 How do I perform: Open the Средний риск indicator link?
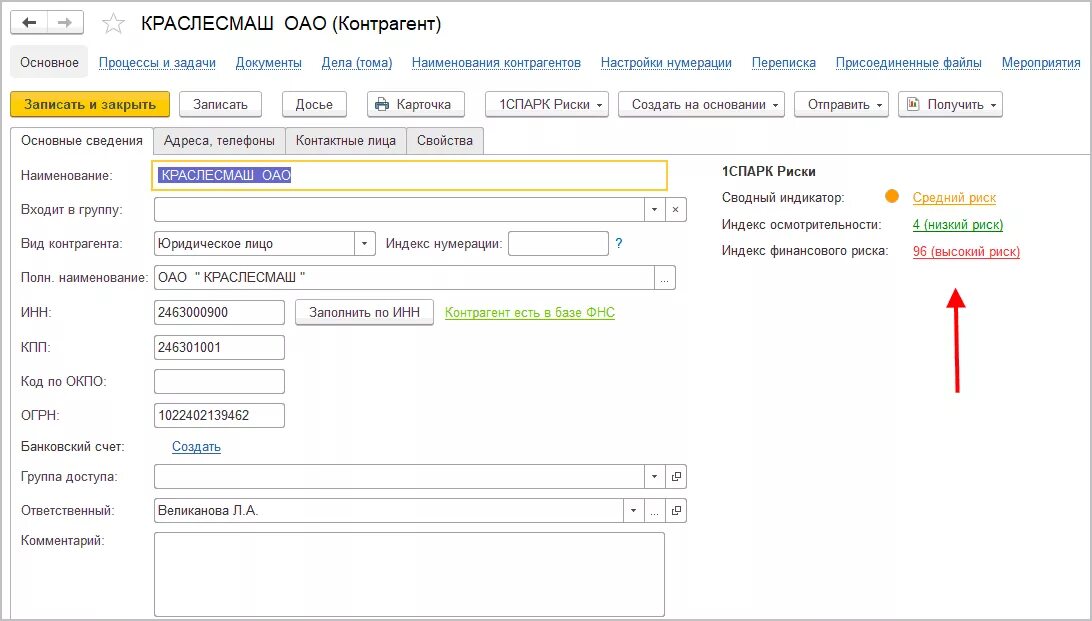954,198
